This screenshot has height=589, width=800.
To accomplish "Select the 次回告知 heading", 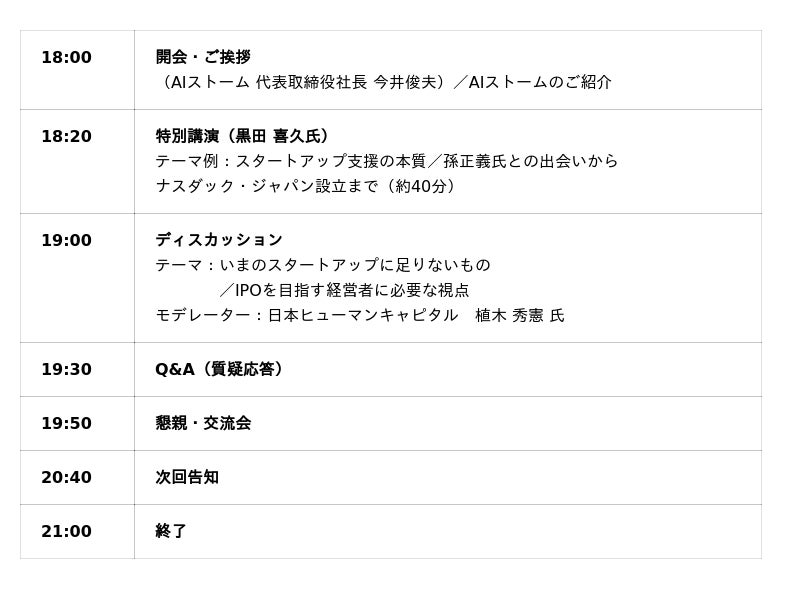I will [x=187, y=477].
